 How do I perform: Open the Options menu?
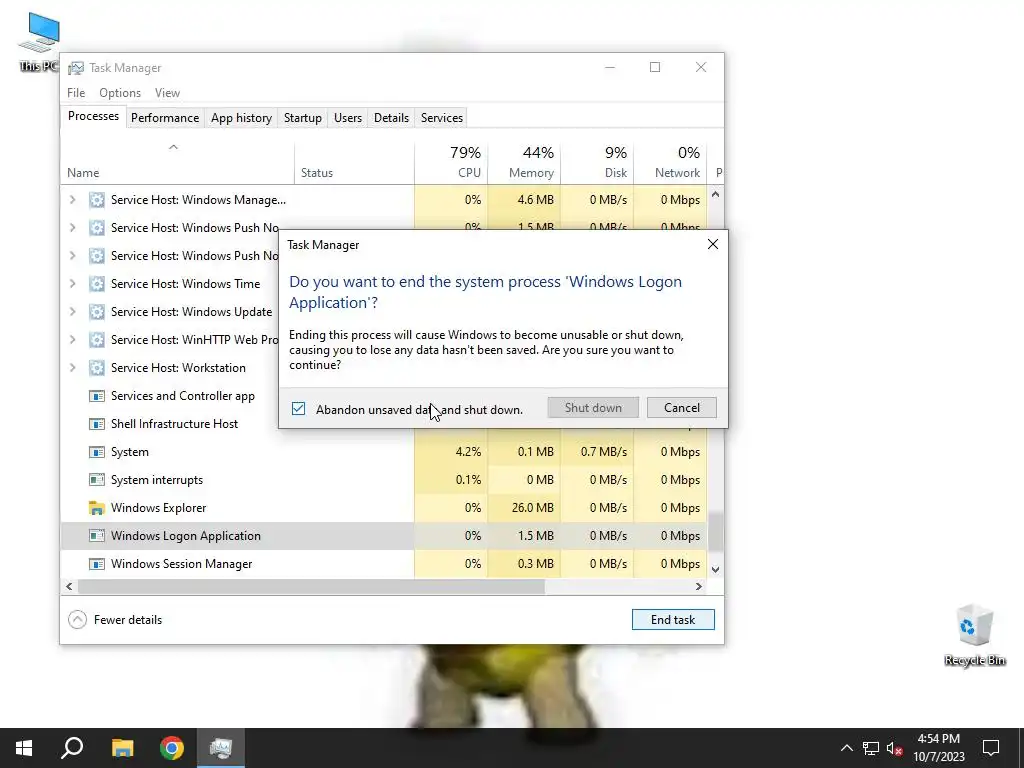tap(120, 93)
